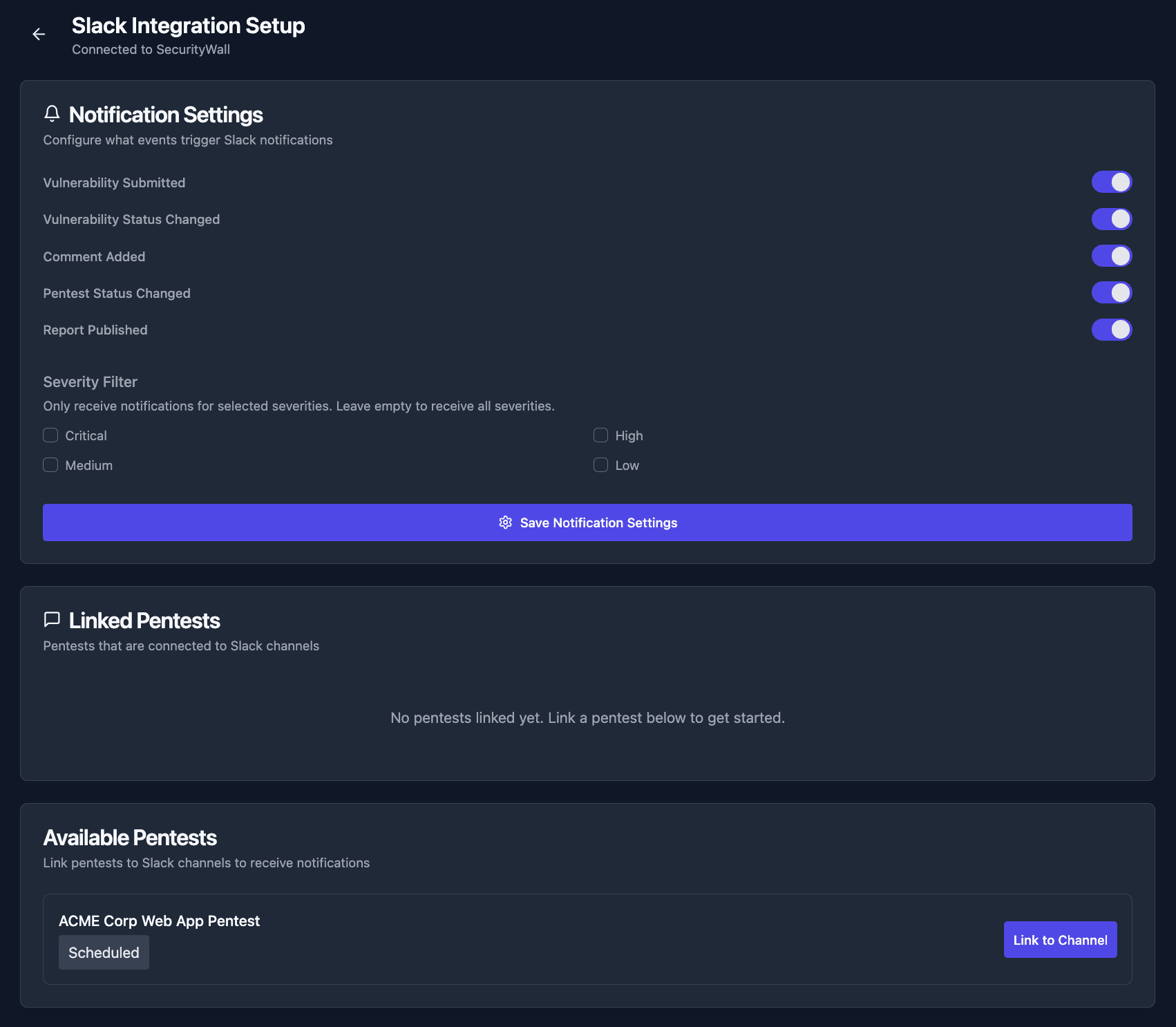The image size is (1176, 1027).
Task: Turn off Comment Added notifications
Action: pyautogui.click(x=1111, y=256)
